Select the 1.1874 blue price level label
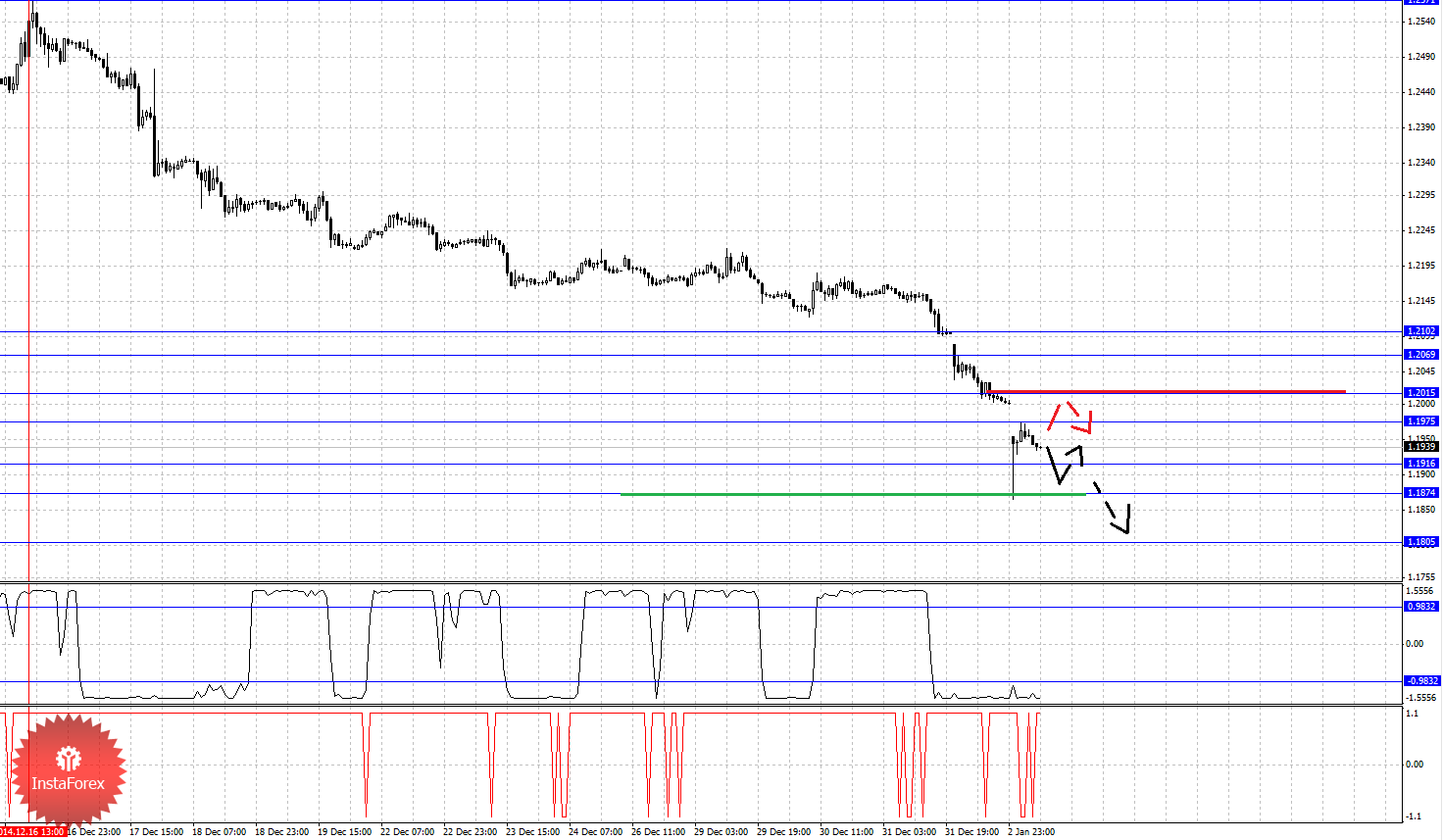 pos(1421,493)
